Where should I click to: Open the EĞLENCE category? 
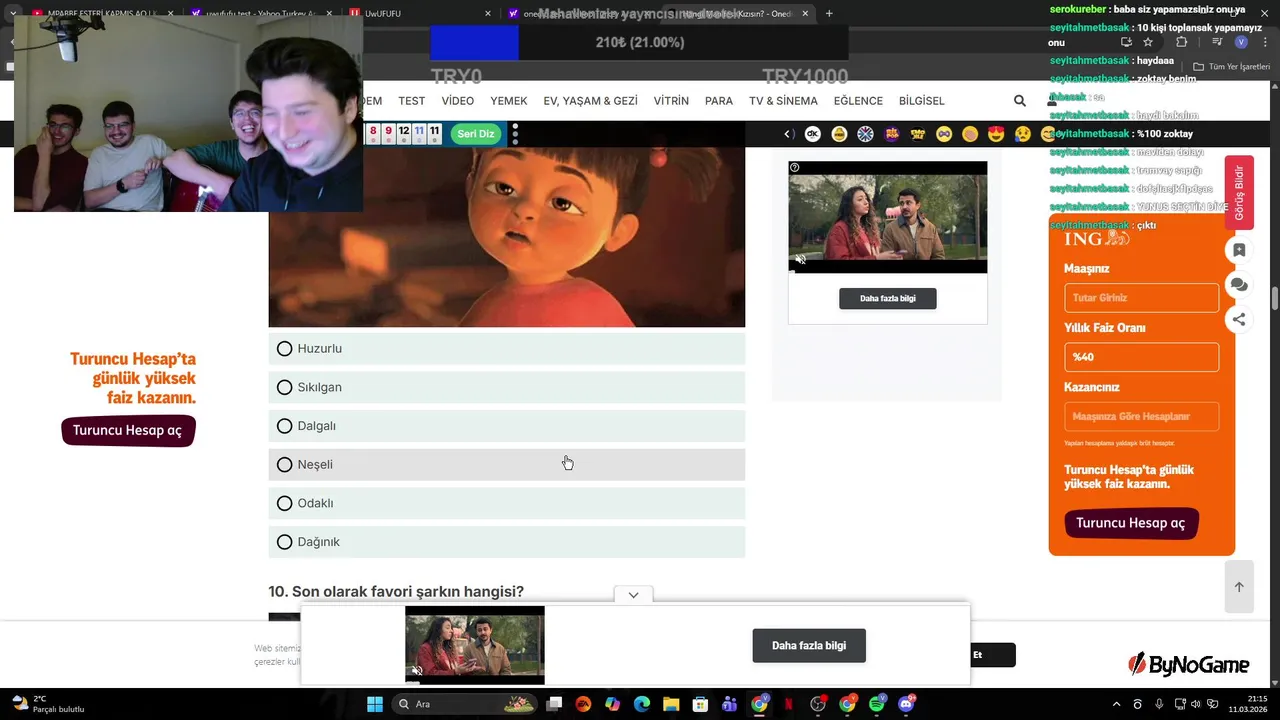tap(858, 101)
